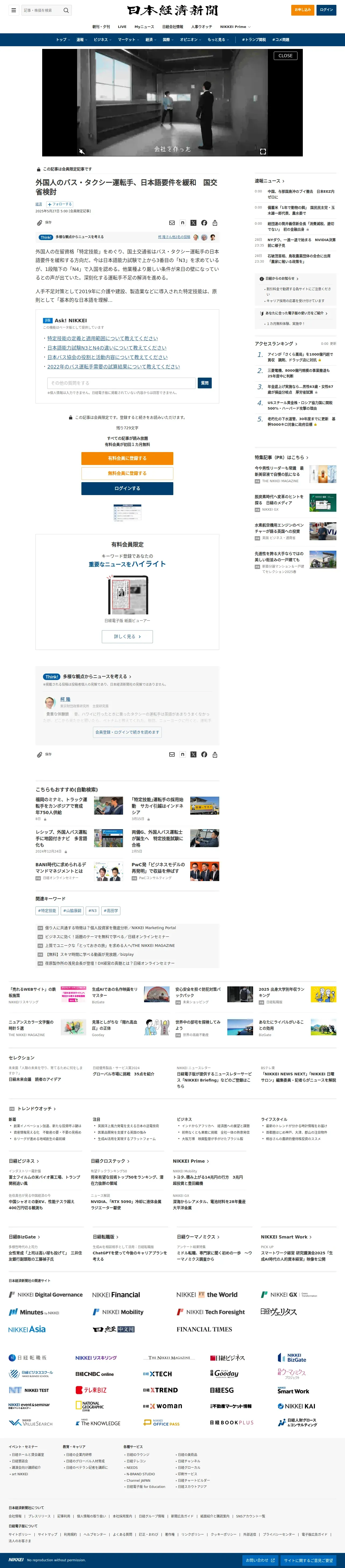Share article by email from top share row
Image resolution: width=345 pixels, height=1568 pixels.
click(x=172, y=223)
